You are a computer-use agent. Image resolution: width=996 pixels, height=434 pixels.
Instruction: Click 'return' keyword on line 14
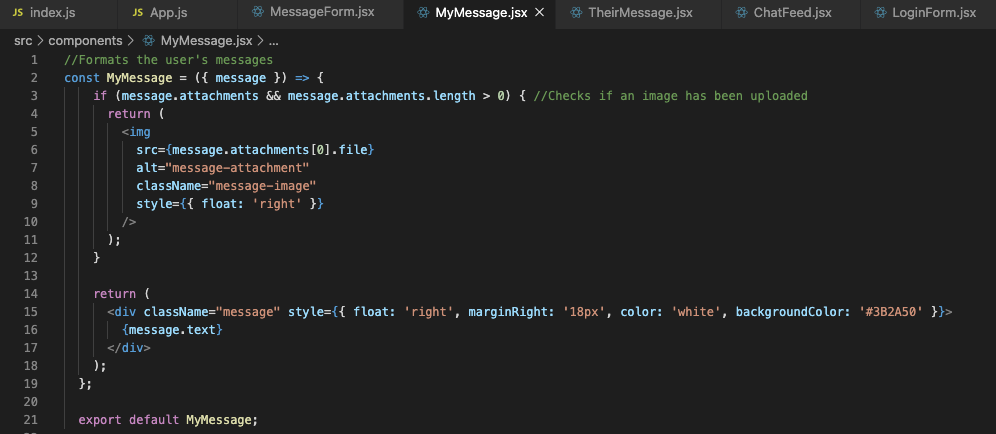point(114,294)
